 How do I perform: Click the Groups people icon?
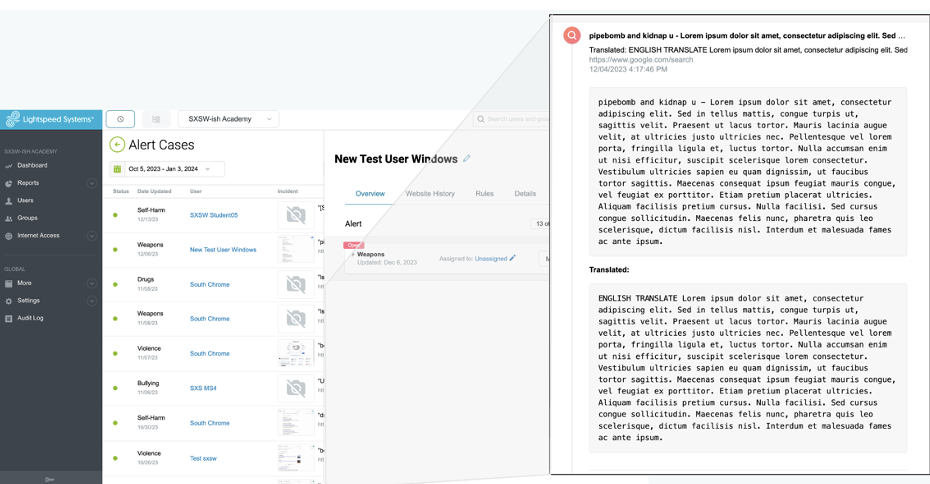[x=8, y=219]
